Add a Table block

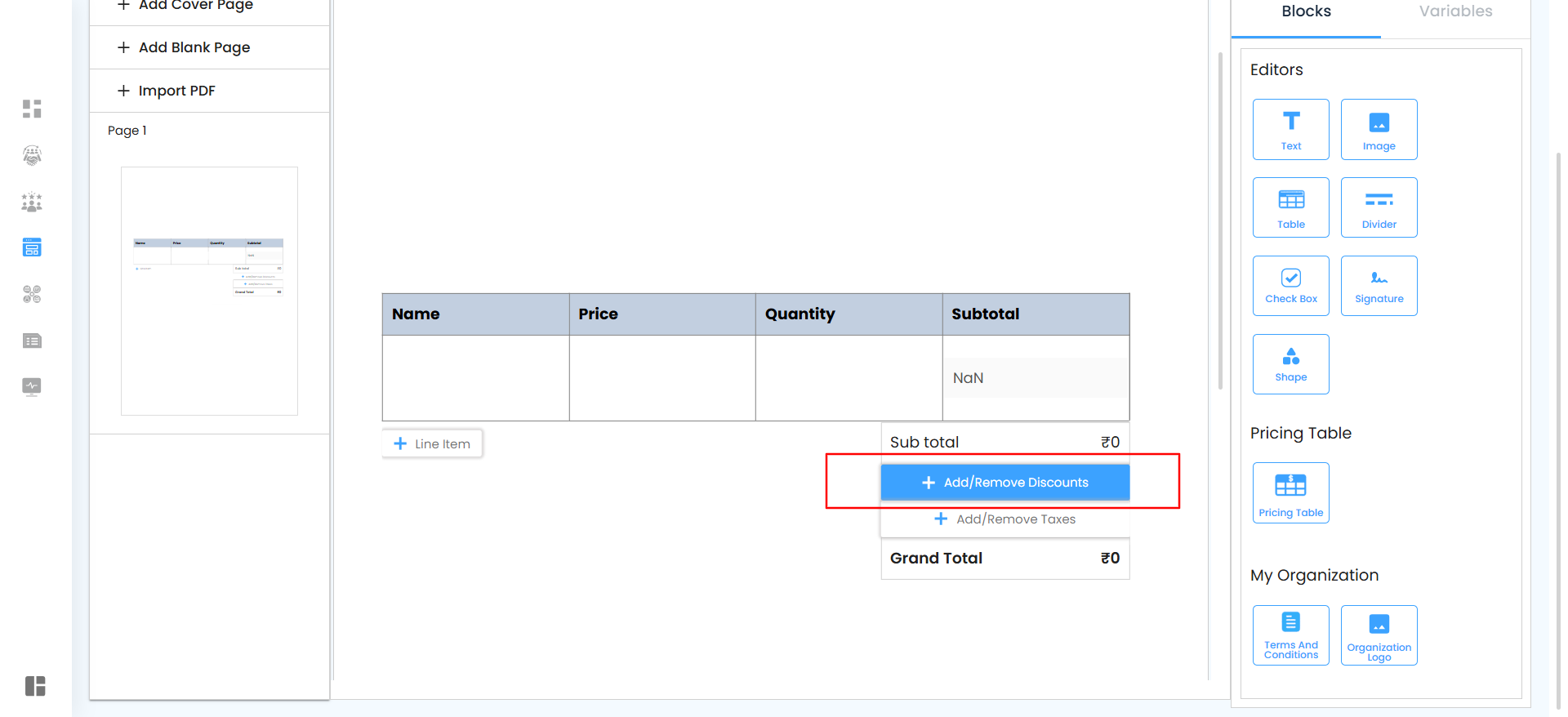pyautogui.click(x=1290, y=207)
